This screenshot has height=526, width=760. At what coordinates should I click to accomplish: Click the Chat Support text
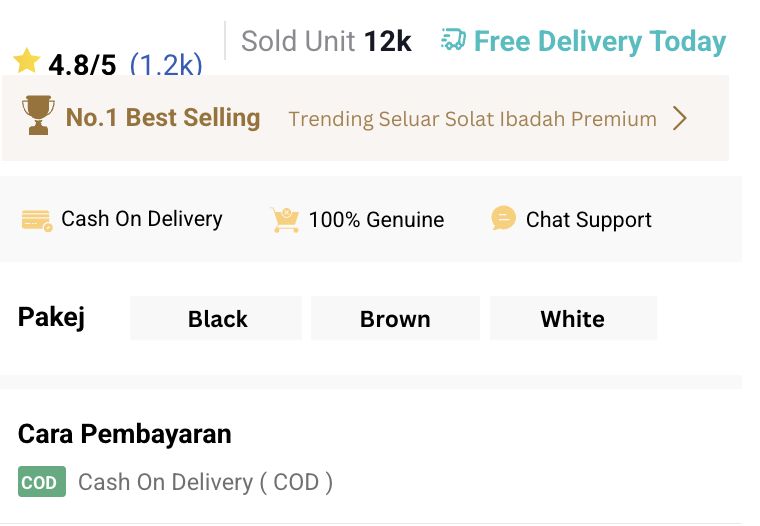[588, 220]
